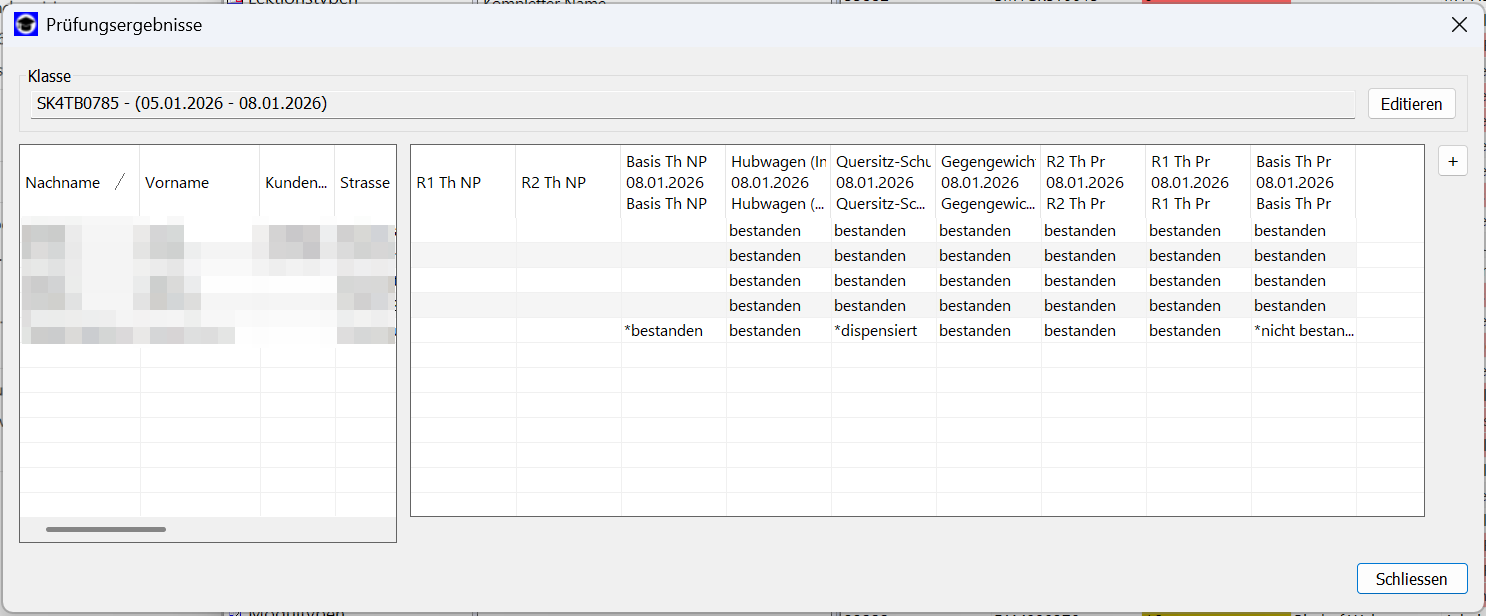This screenshot has height=616, width=1486.
Task: Click the Editieren button
Action: click(1411, 104)
